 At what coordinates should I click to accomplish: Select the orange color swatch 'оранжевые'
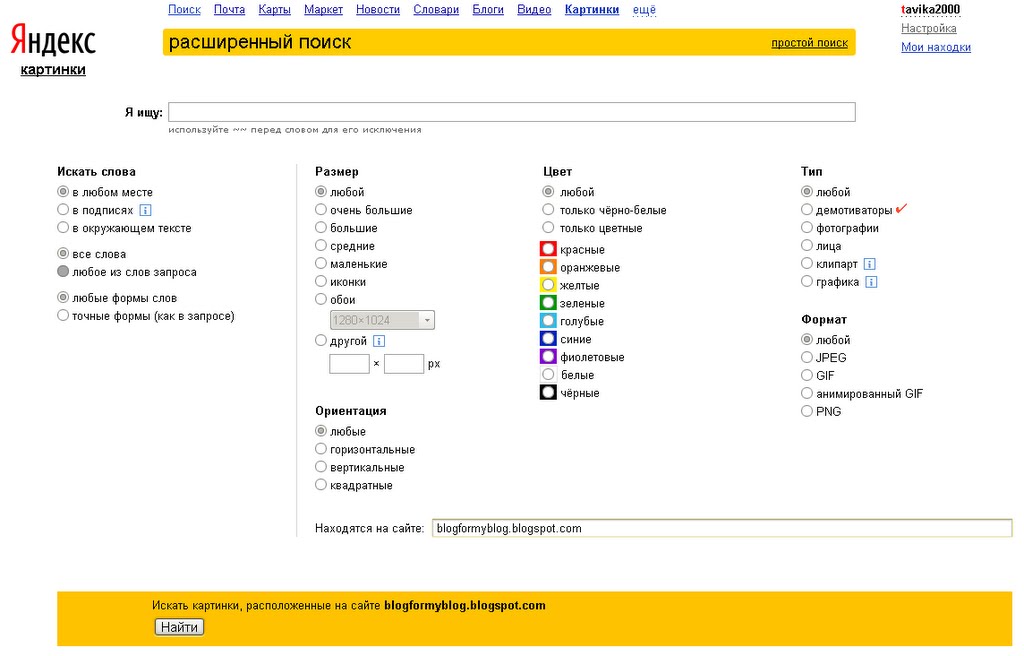548,267
